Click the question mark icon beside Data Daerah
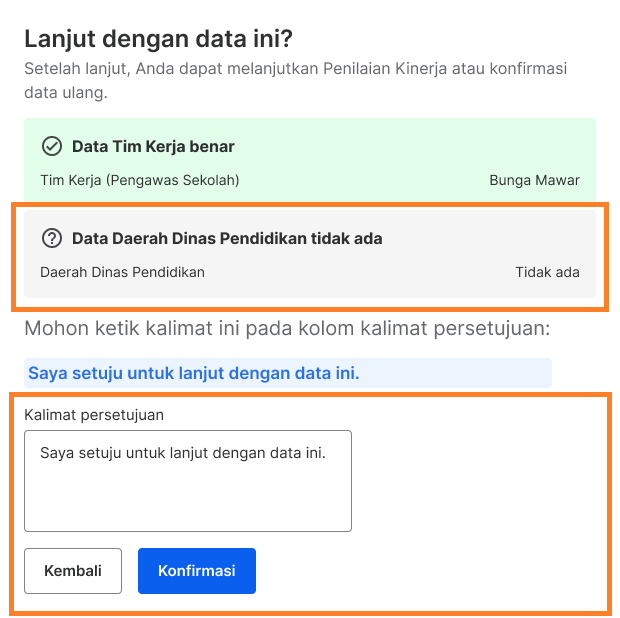This screenshot has width=620, height=618. click(x=52, y=238)
